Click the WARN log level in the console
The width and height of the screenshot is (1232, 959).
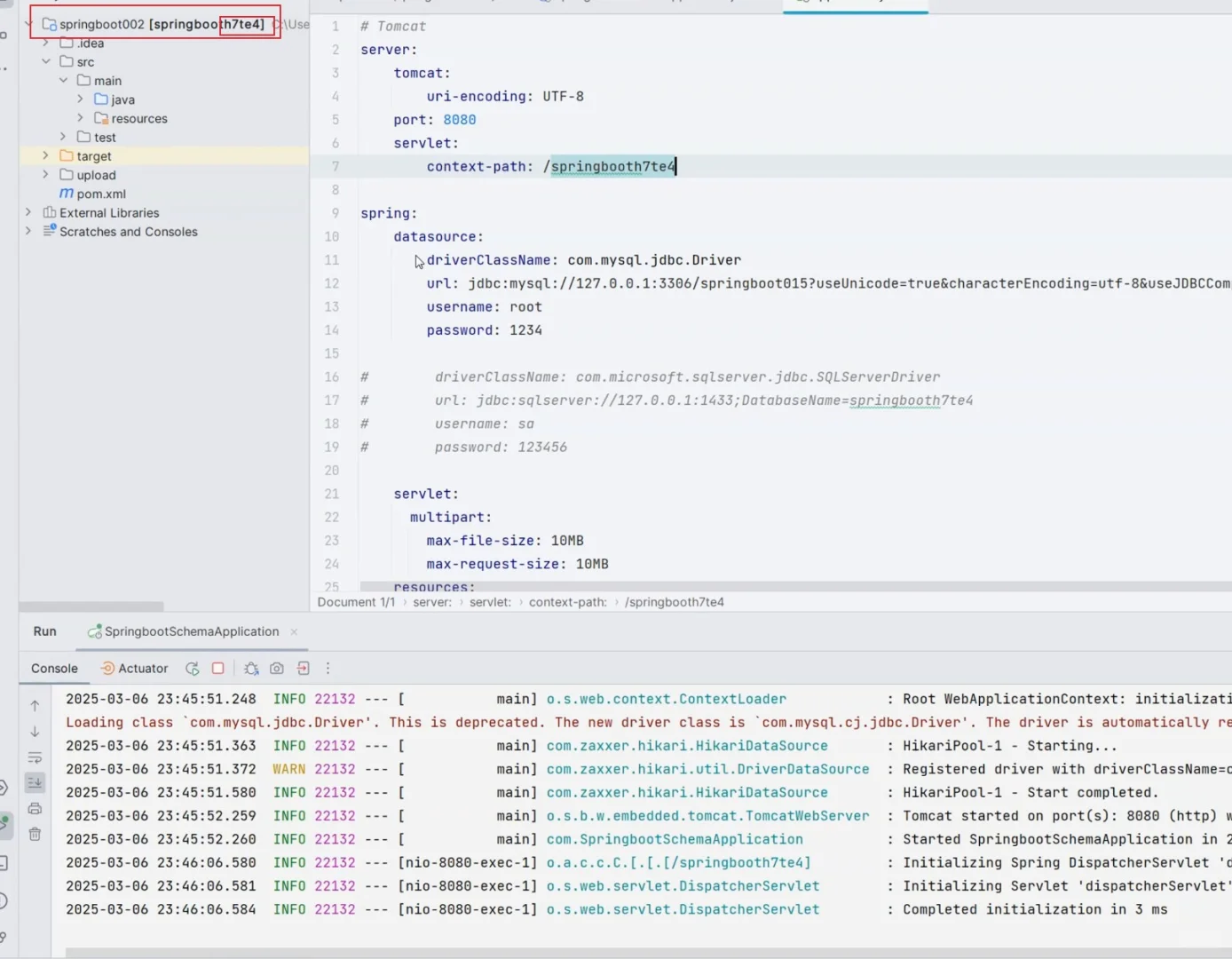point(289,769)
